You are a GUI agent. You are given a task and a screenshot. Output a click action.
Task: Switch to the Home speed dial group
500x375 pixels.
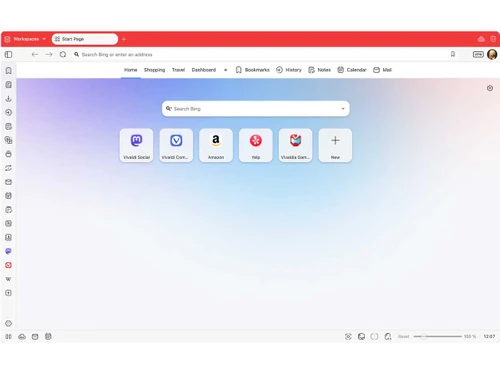[131, 70]
